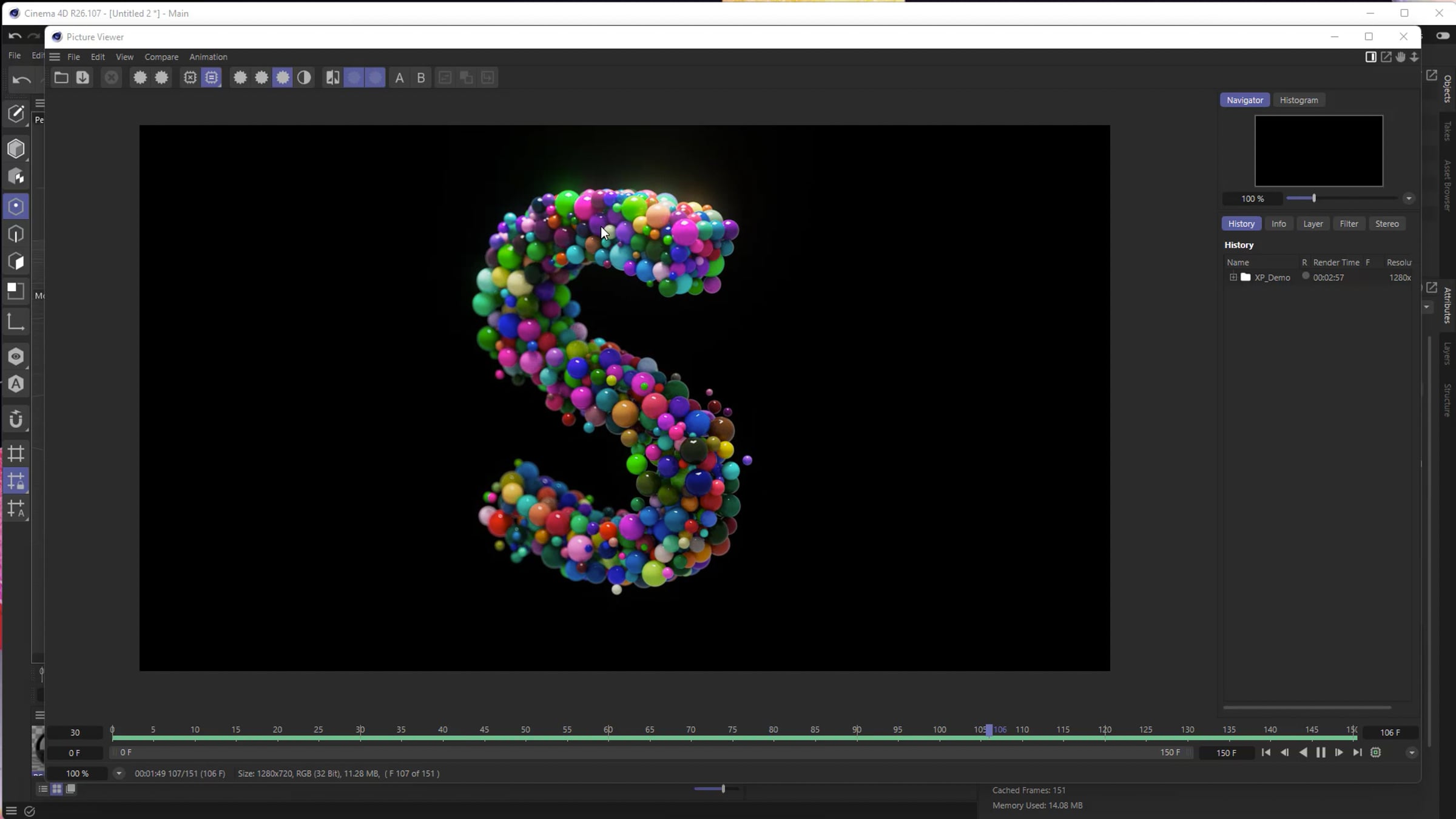Expand the XP_Demo history entry

[x=1233, y=277]
